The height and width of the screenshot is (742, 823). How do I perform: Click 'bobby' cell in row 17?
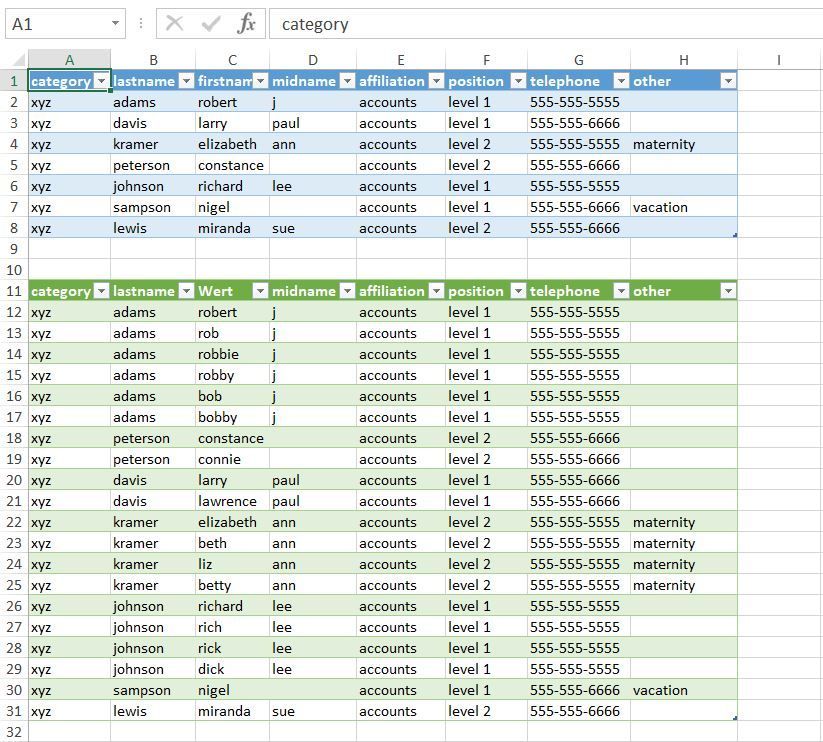point(233,417)
